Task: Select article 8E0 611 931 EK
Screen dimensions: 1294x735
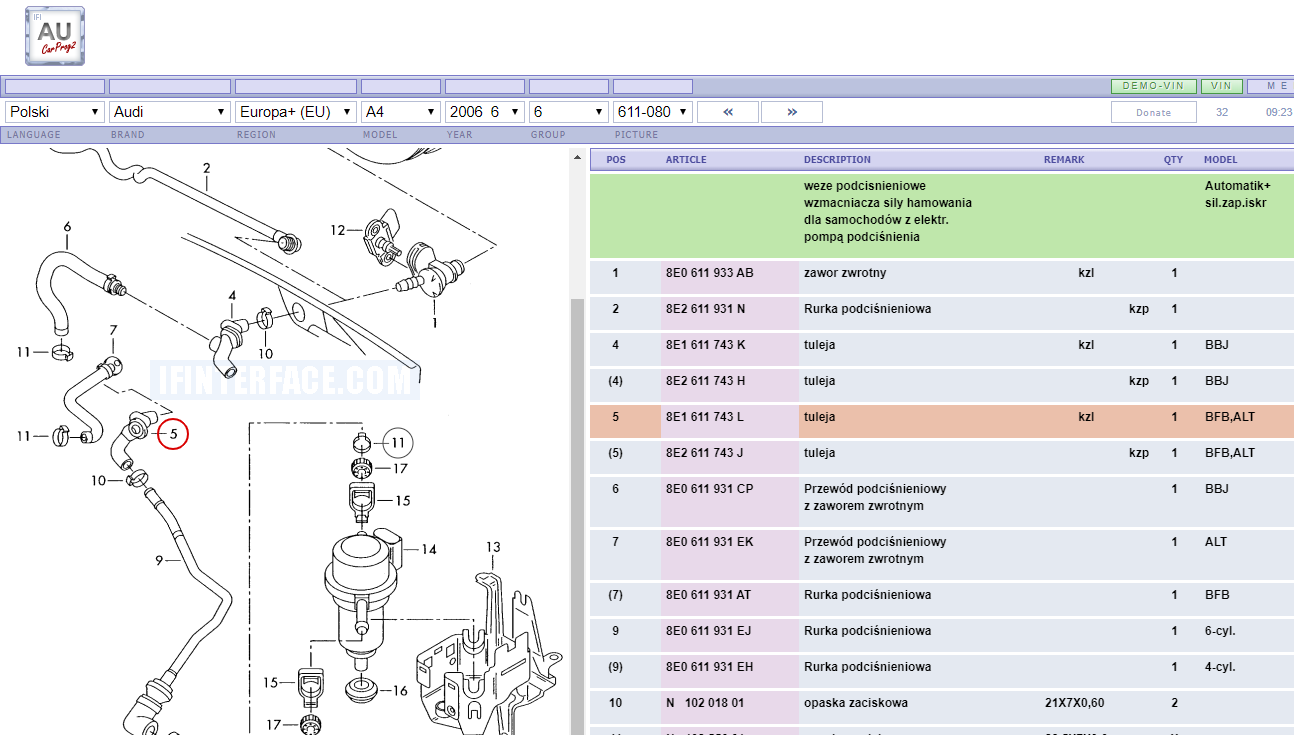Action: 709,542
